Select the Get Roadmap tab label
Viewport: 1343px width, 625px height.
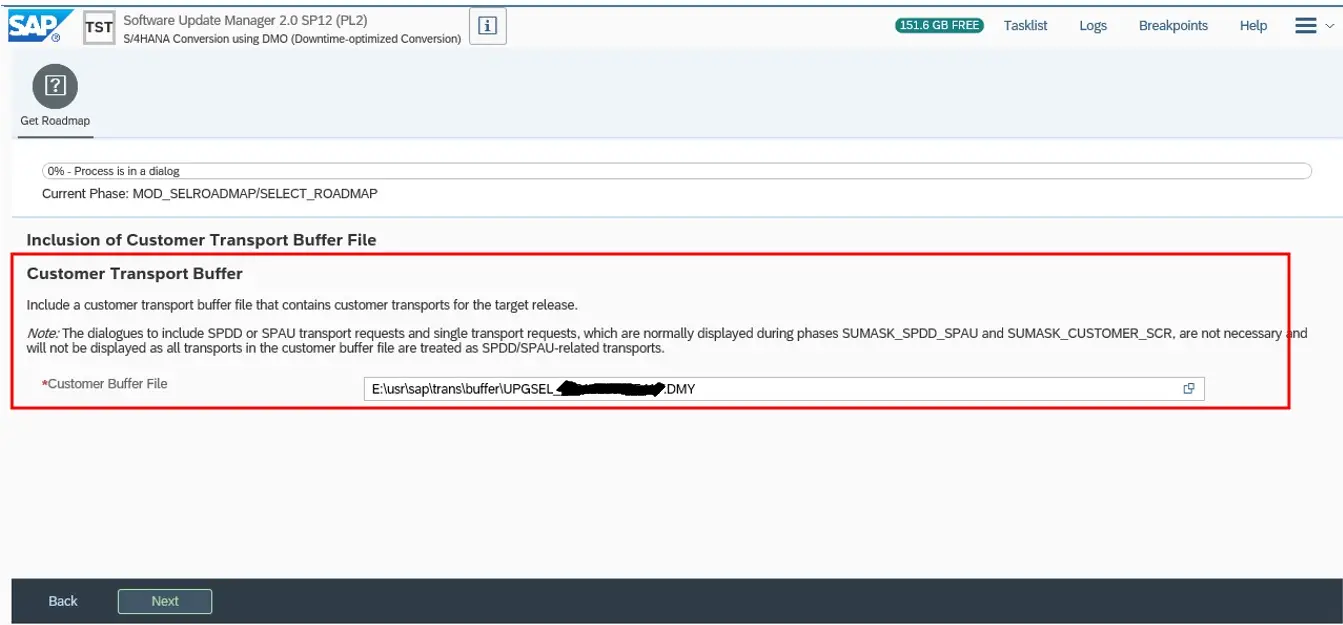pos(55,121)
